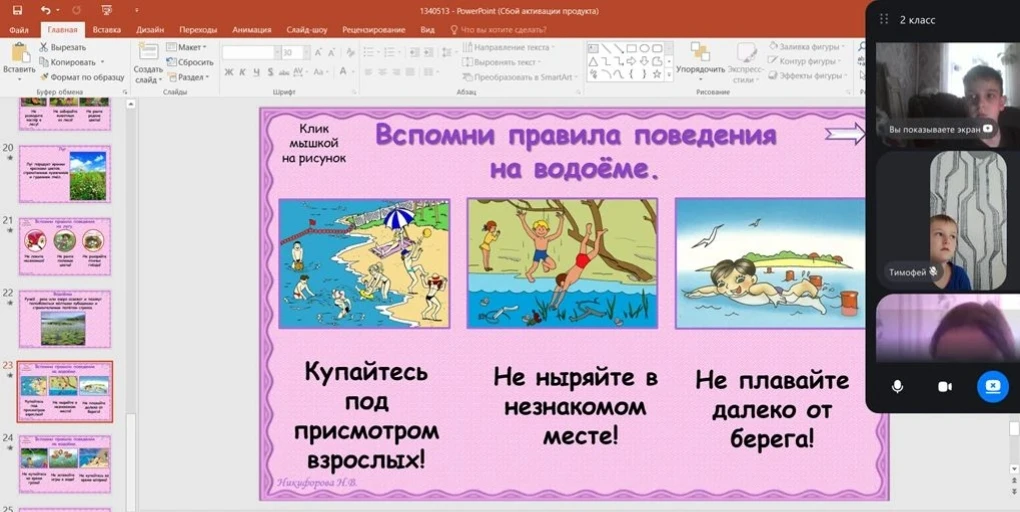Open the change case Aa dropdown
This screenshot has width=1020, height=512.
321,72
